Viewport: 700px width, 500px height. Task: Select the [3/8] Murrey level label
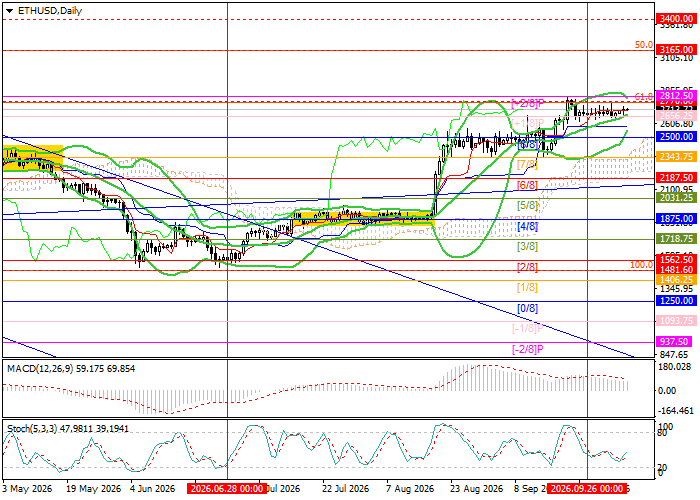click(x=527, y=246)
